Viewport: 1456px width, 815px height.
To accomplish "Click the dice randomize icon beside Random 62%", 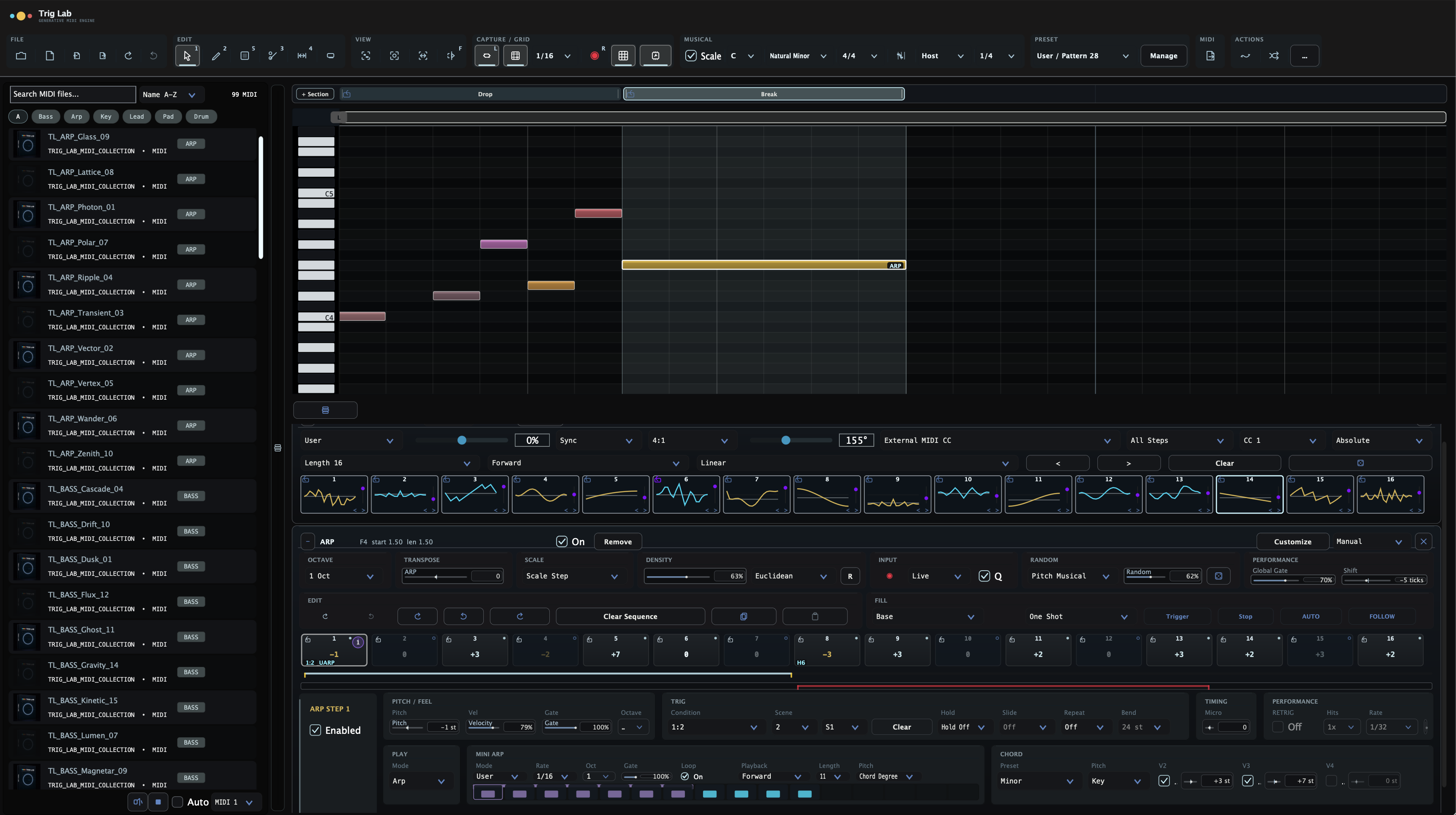I will coord(1219,576).
